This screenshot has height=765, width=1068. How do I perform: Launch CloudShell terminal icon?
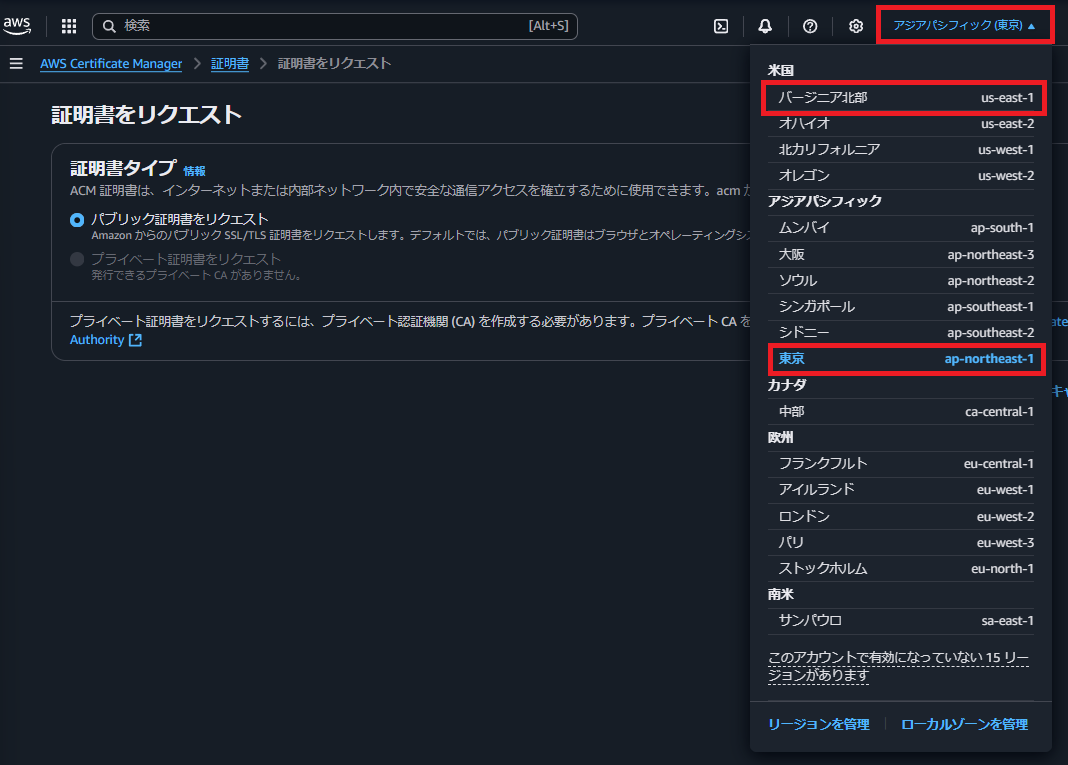tap(721, 26)
